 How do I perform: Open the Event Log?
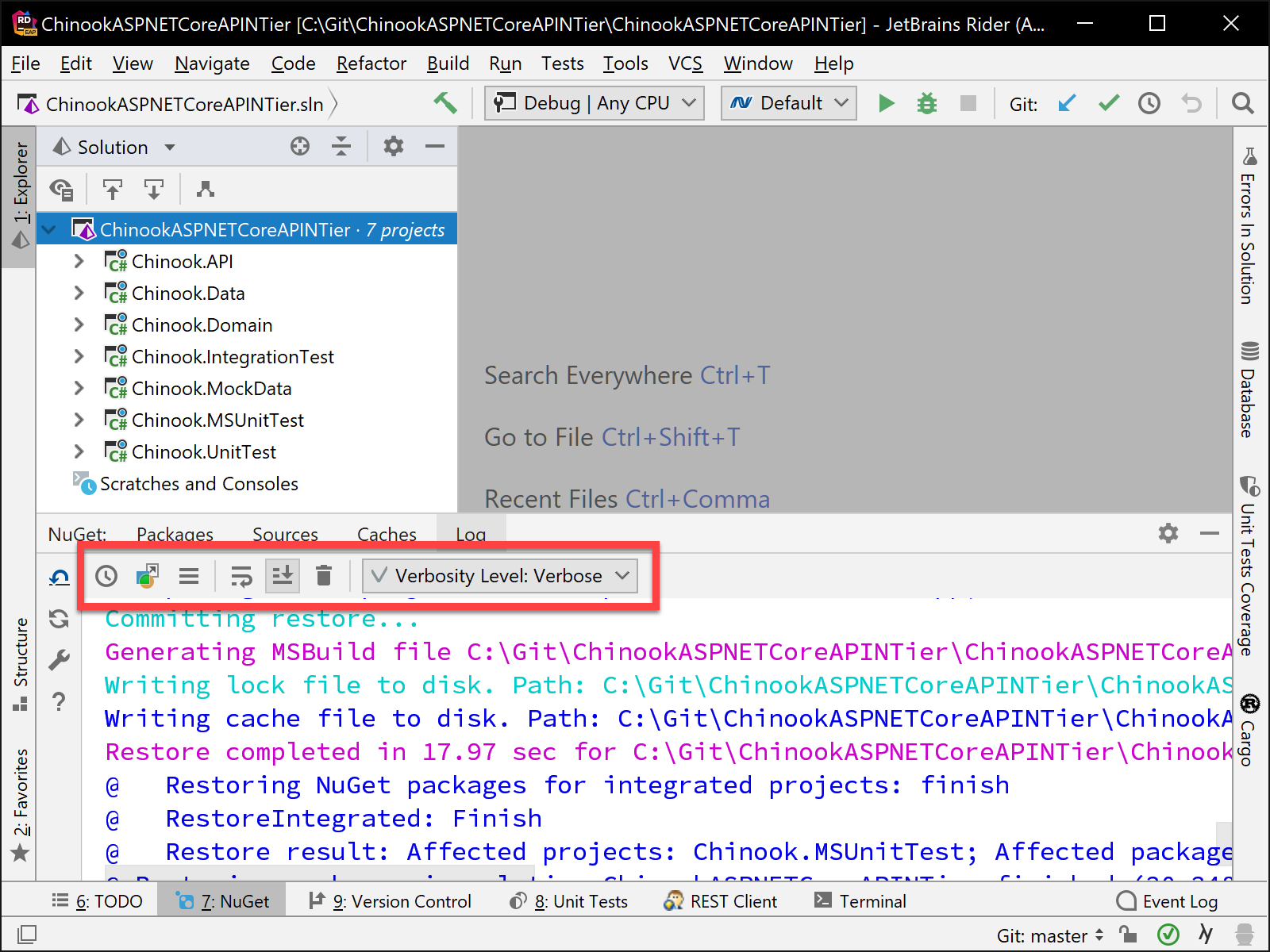(1167, 901)
